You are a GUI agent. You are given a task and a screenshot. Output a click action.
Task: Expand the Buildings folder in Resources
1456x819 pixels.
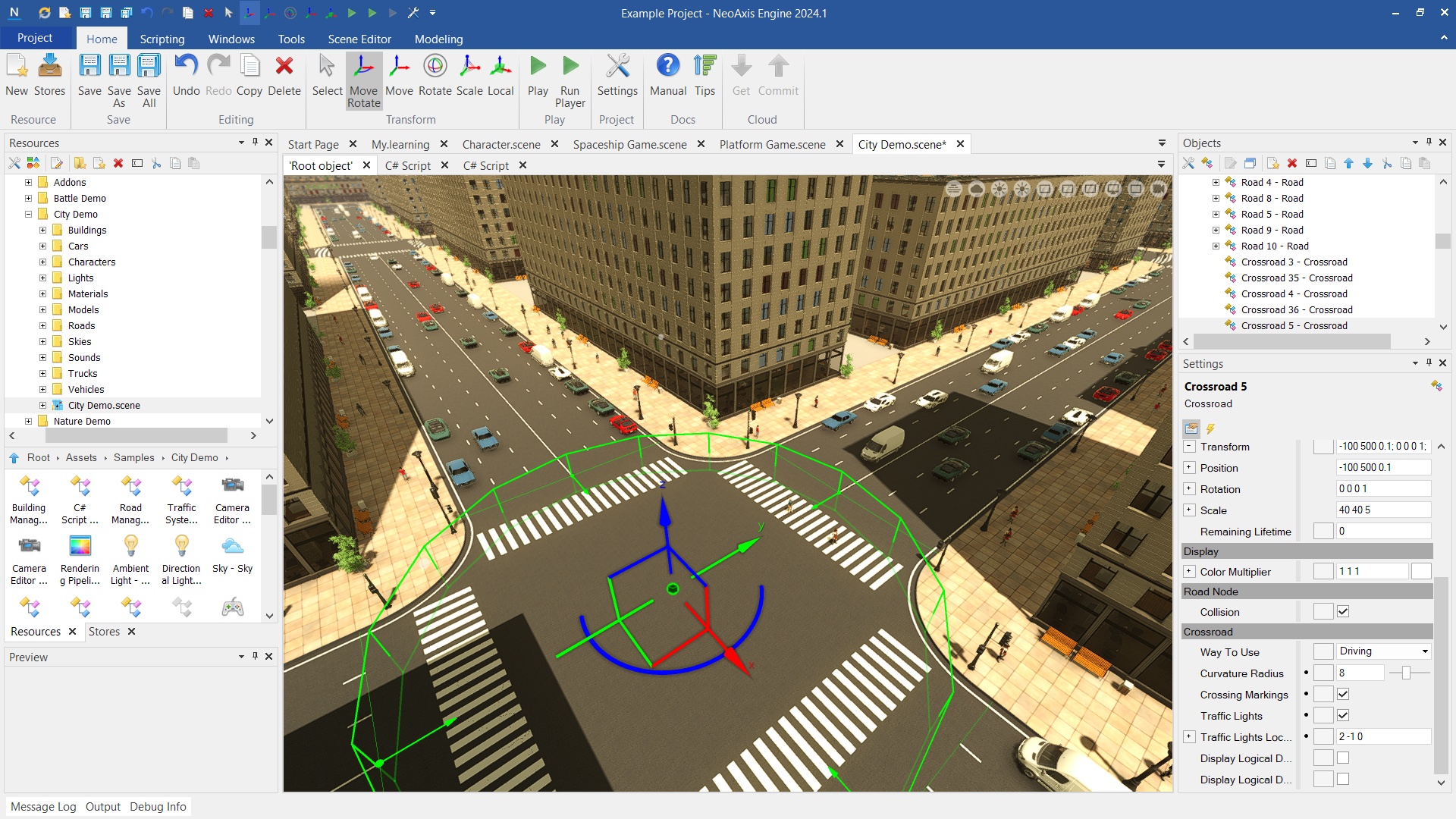[43, 231]
